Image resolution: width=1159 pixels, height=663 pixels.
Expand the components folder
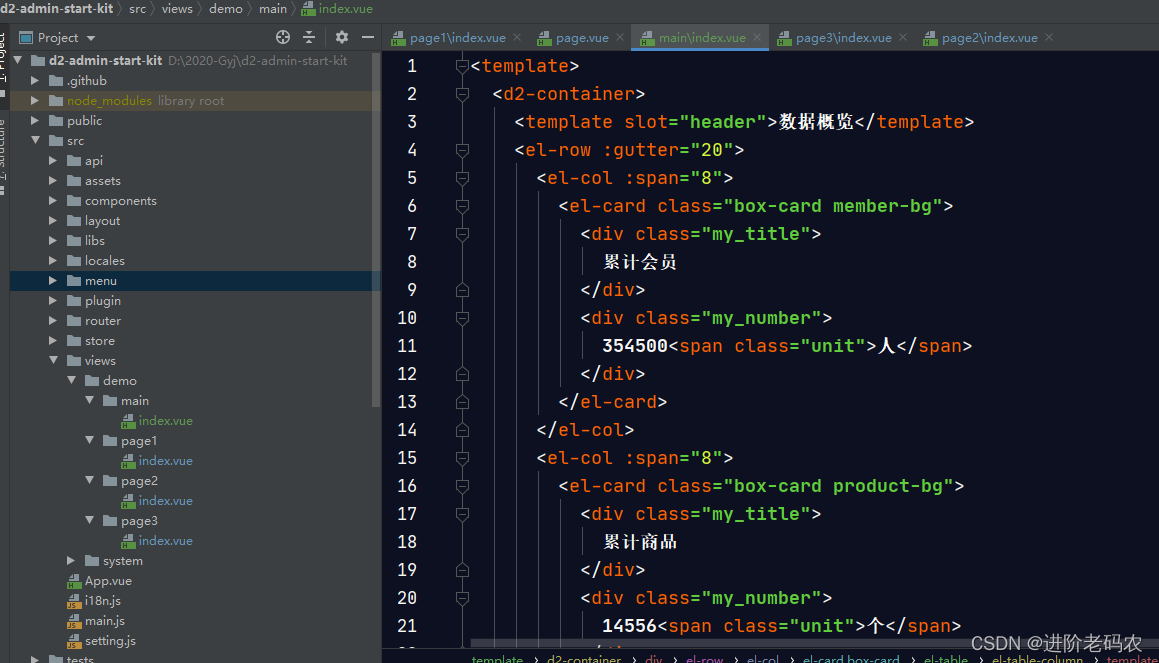(52, 200)
